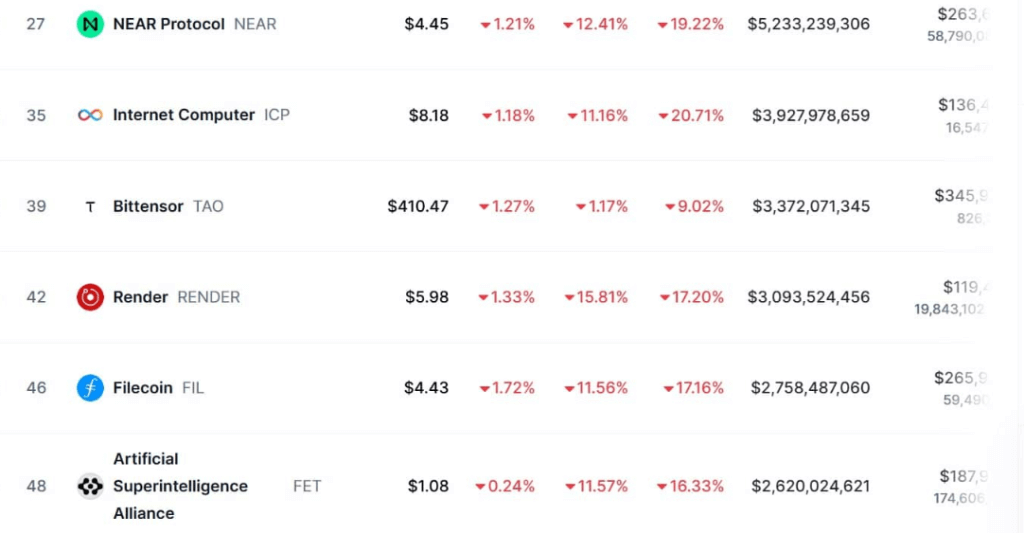Open the Filecoin coin page

point(143,388)
